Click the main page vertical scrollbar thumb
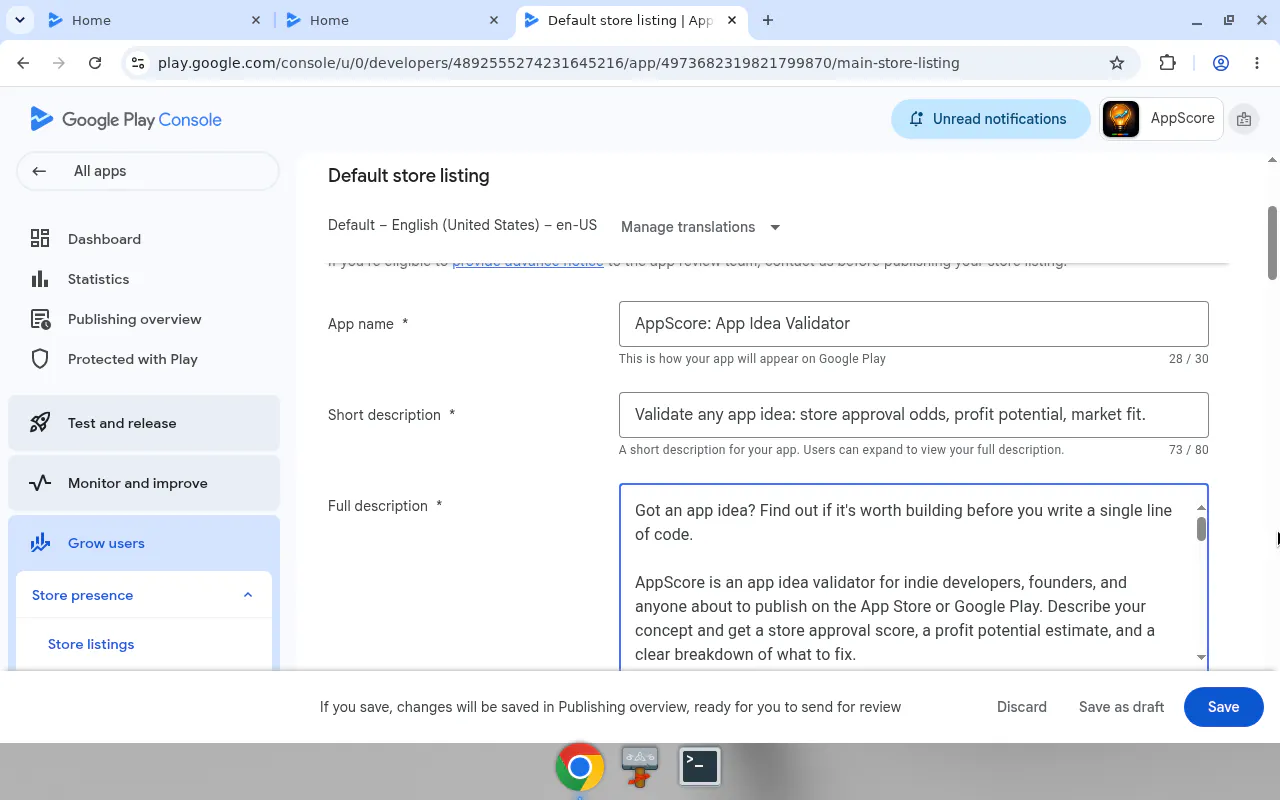This screenshot has height=800, width=1280. (1273, 243)
